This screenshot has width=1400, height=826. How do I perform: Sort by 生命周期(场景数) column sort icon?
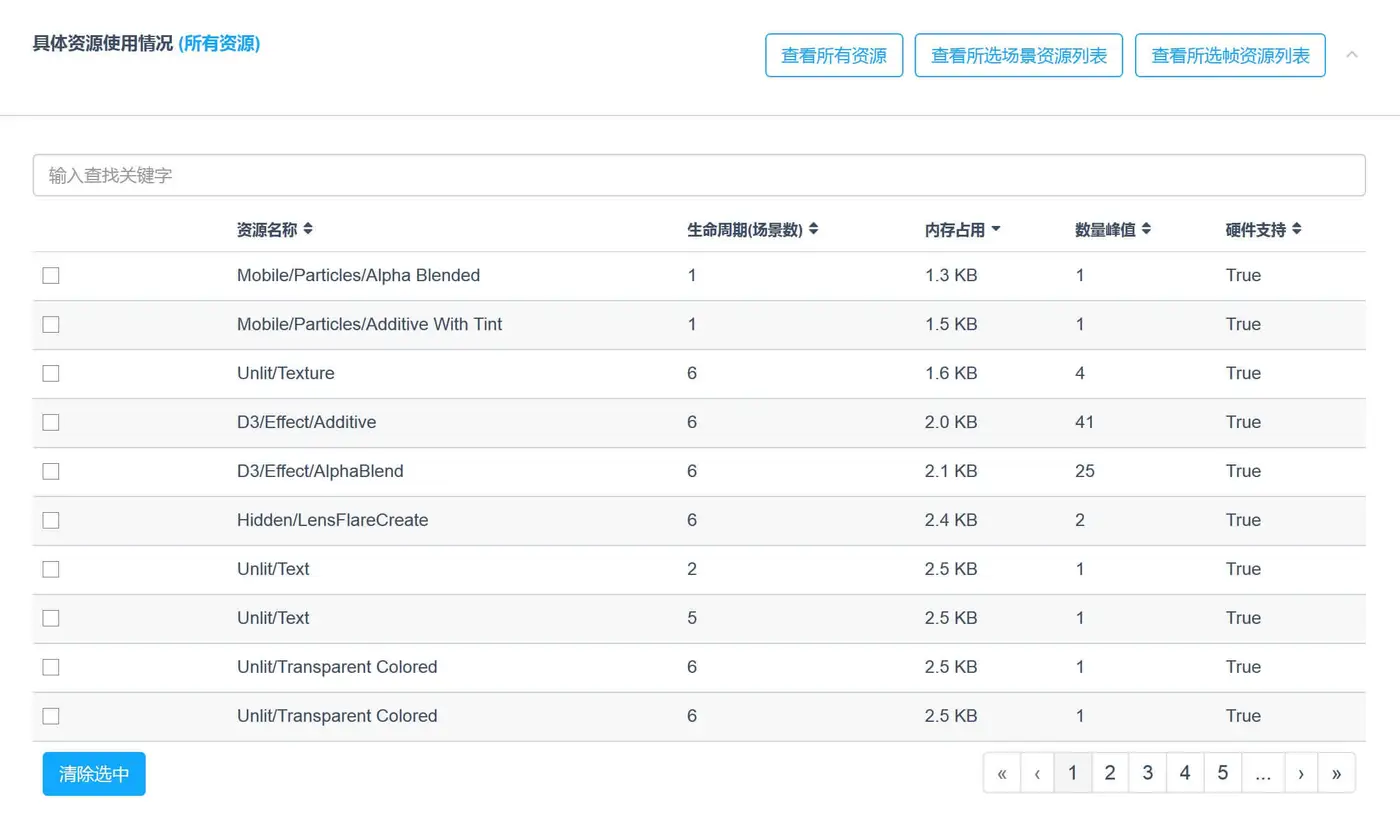814,229
